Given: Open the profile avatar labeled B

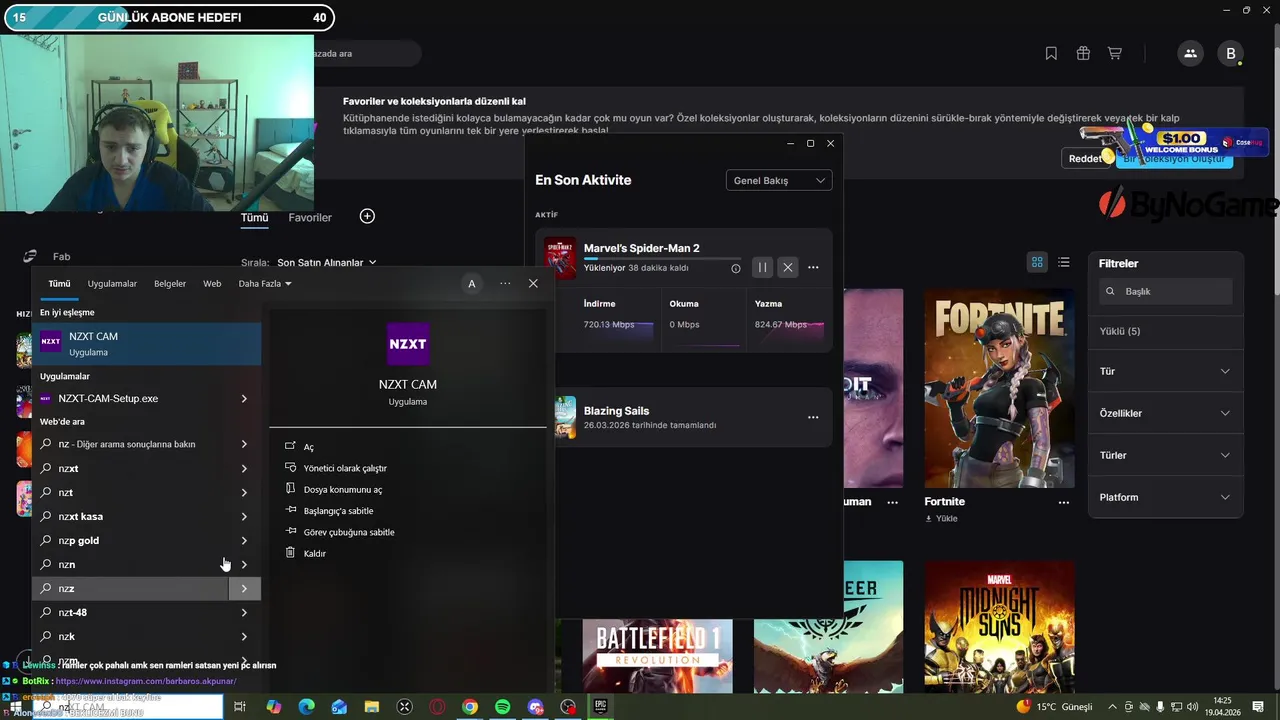Looking at the screenshot, I should pos(1231,54).
